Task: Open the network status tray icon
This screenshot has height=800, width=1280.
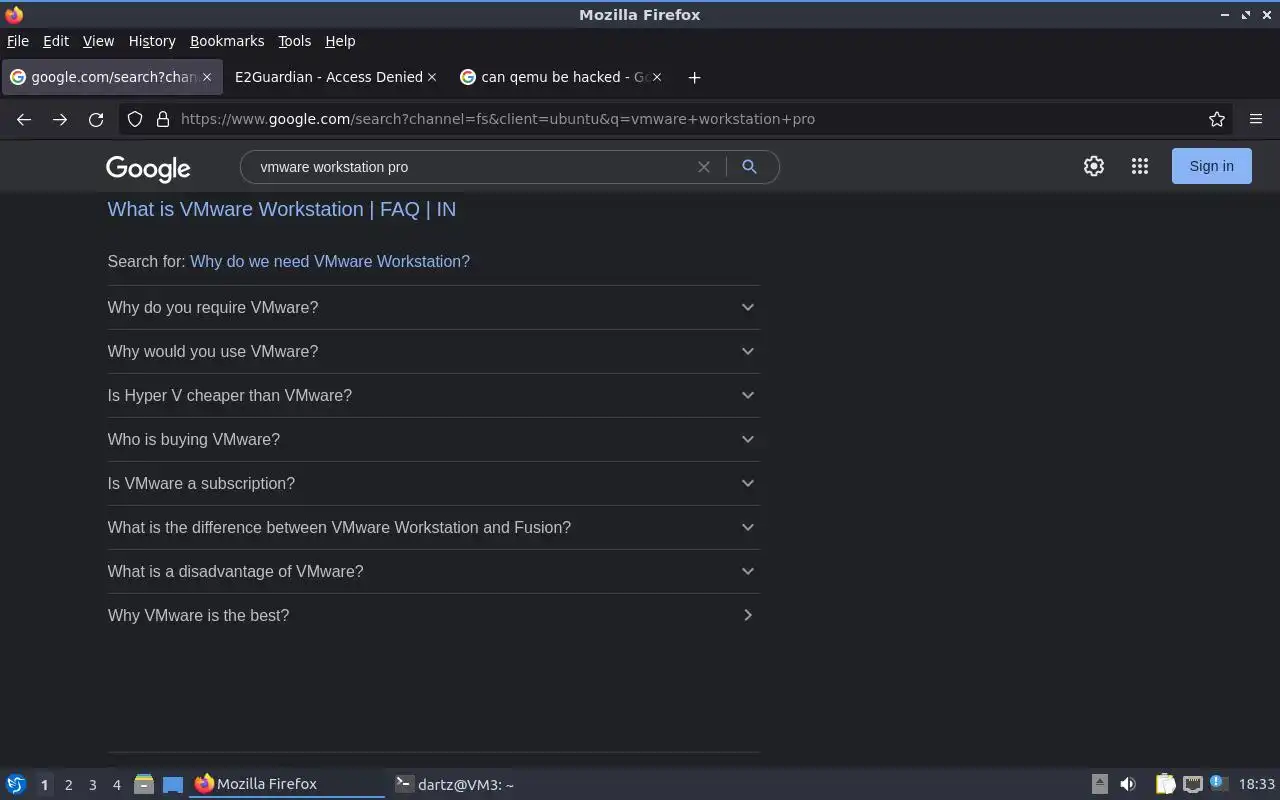Action: (1192, 784)
